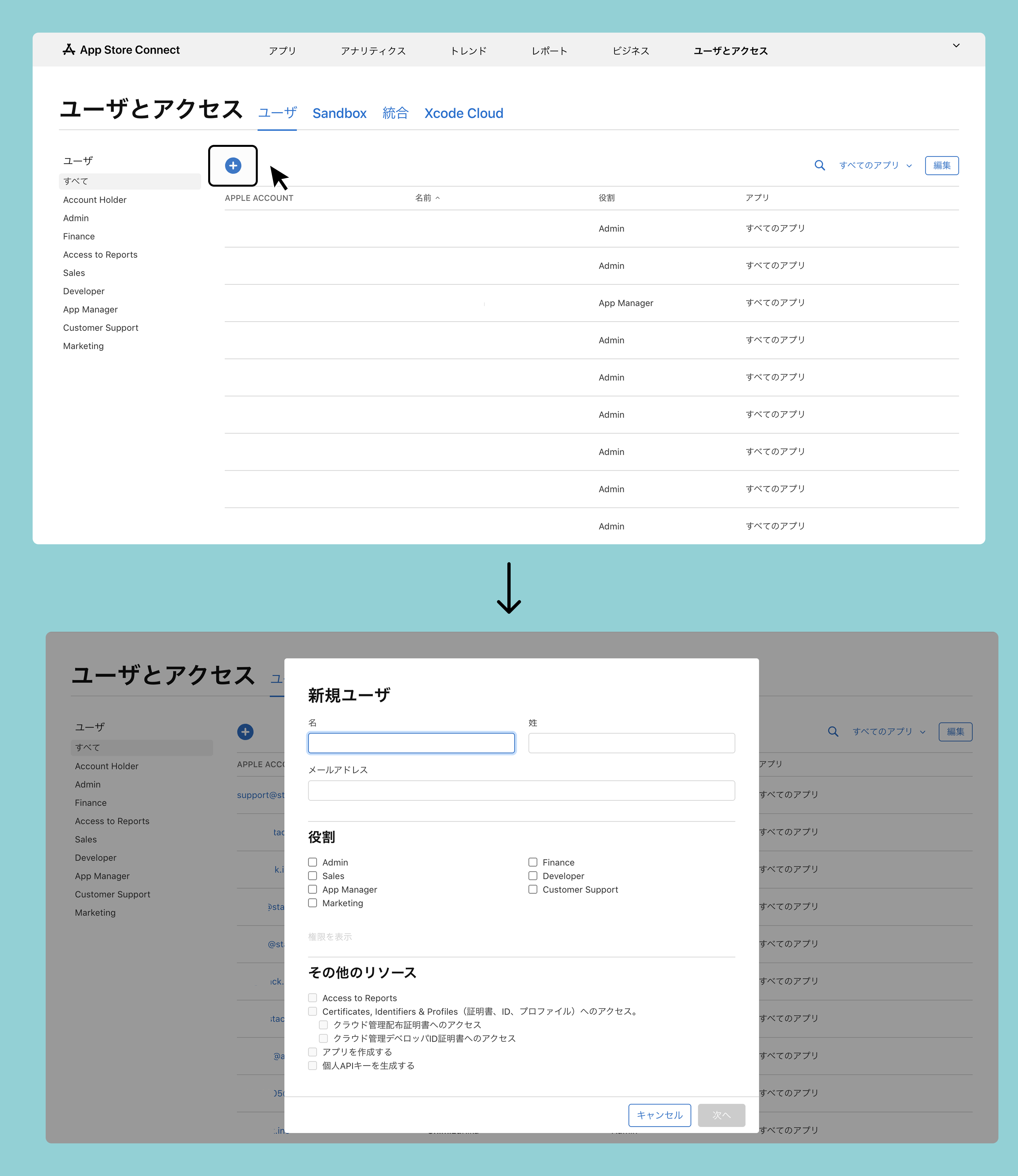Expand すべてのアプリ filter dropdown in top panel

(x=875, y=165)
